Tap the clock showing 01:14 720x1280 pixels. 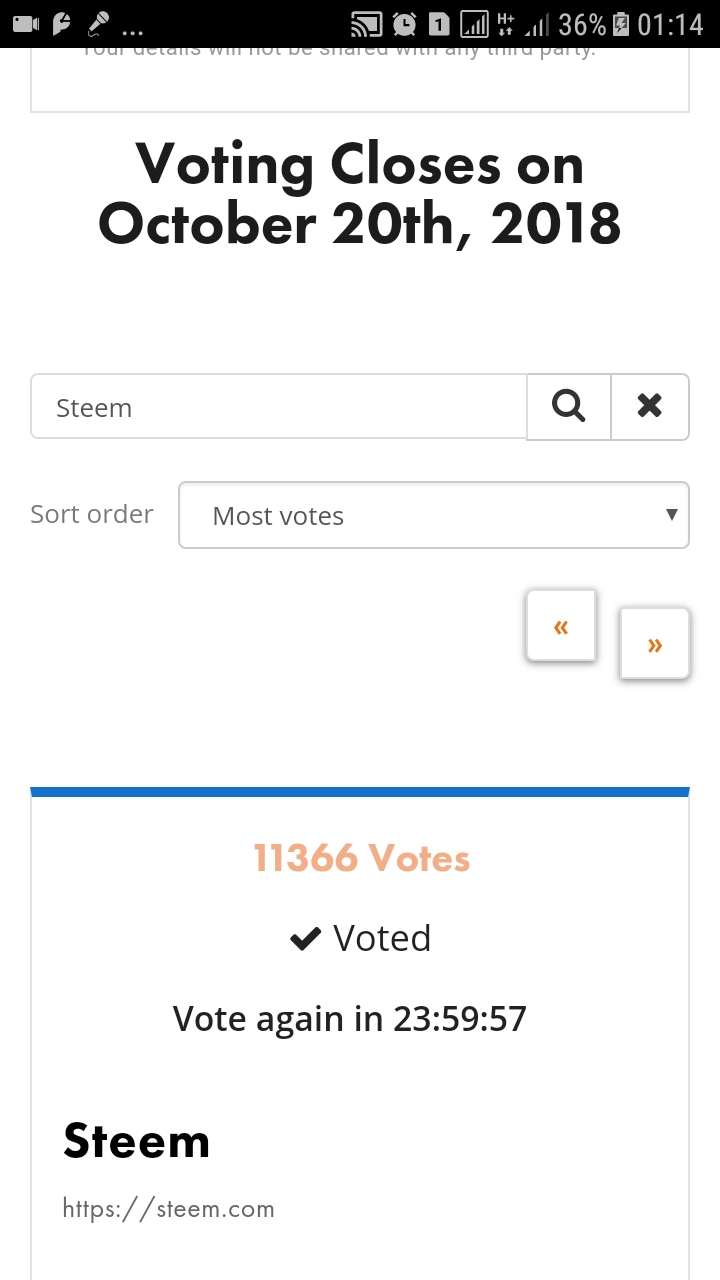coord(671,24)
